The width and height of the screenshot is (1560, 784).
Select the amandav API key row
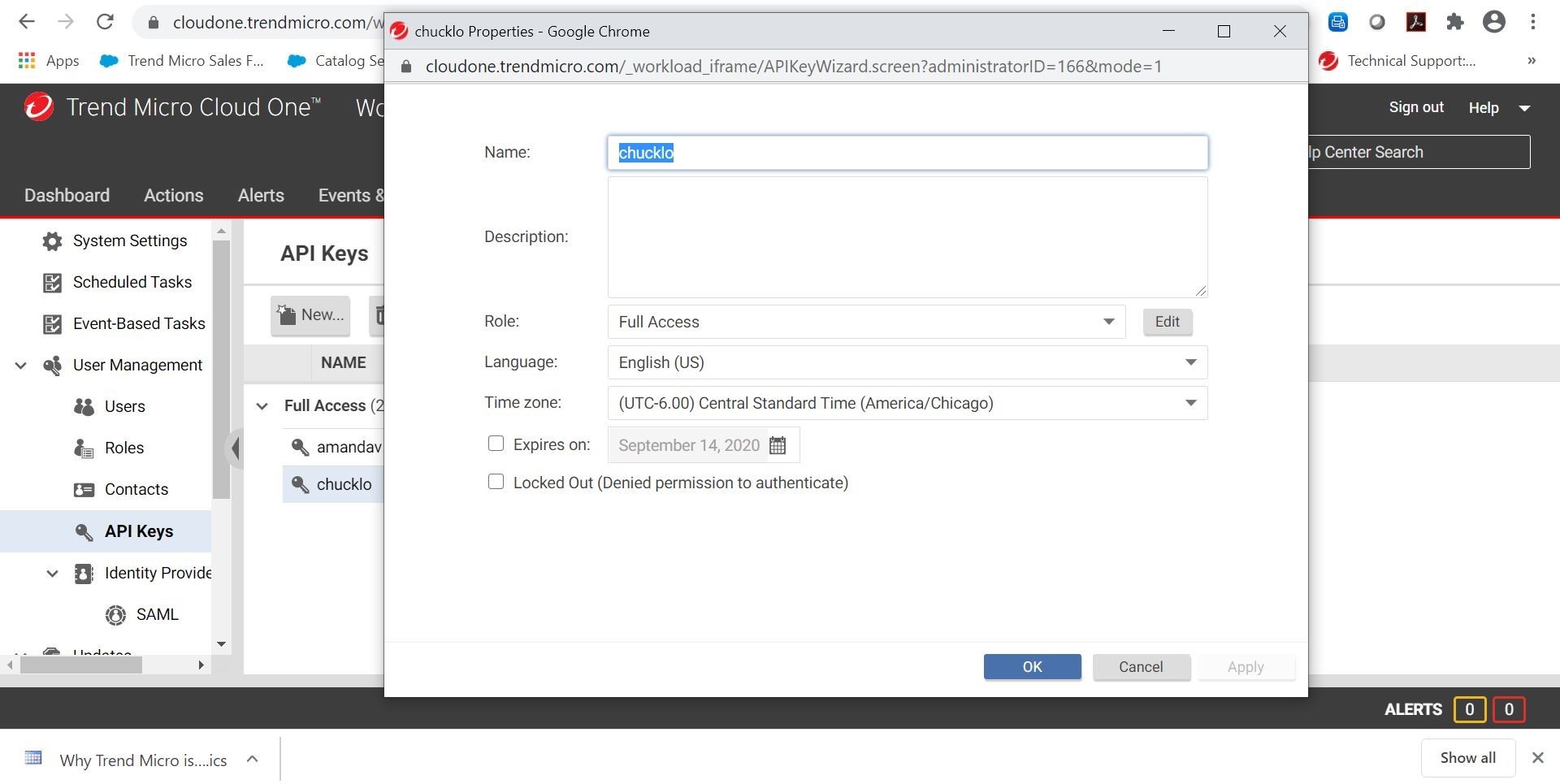333,447
